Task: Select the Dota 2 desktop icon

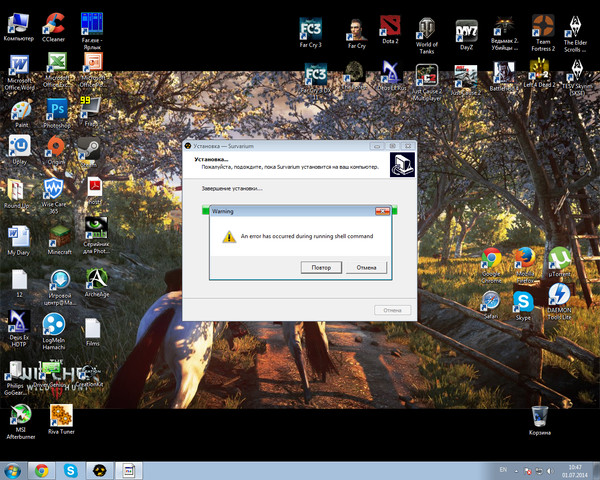Action: click(x=390, y=29)
